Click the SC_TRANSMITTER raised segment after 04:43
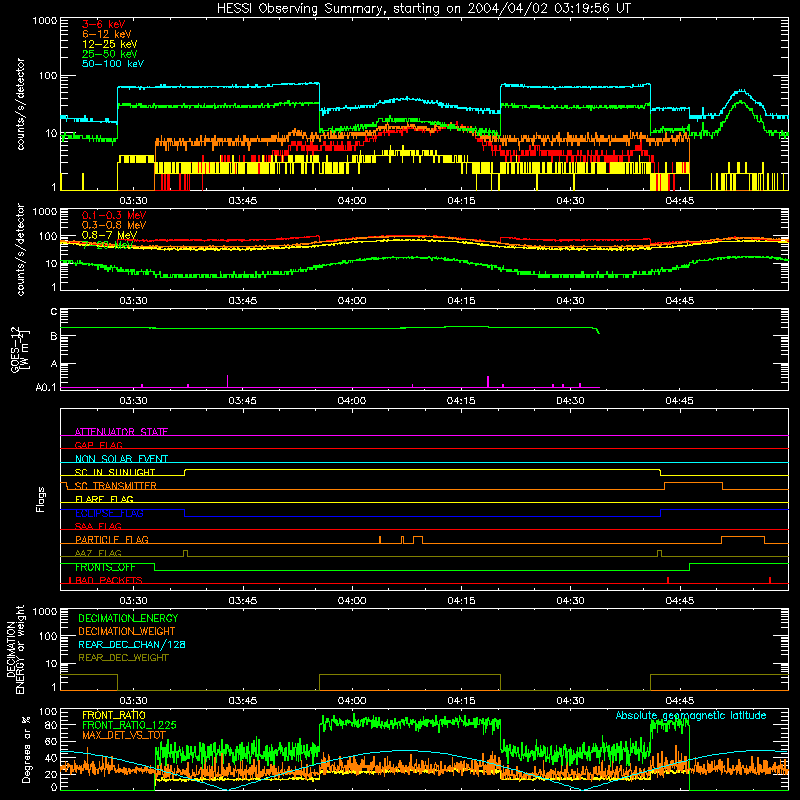 [693, 485]
